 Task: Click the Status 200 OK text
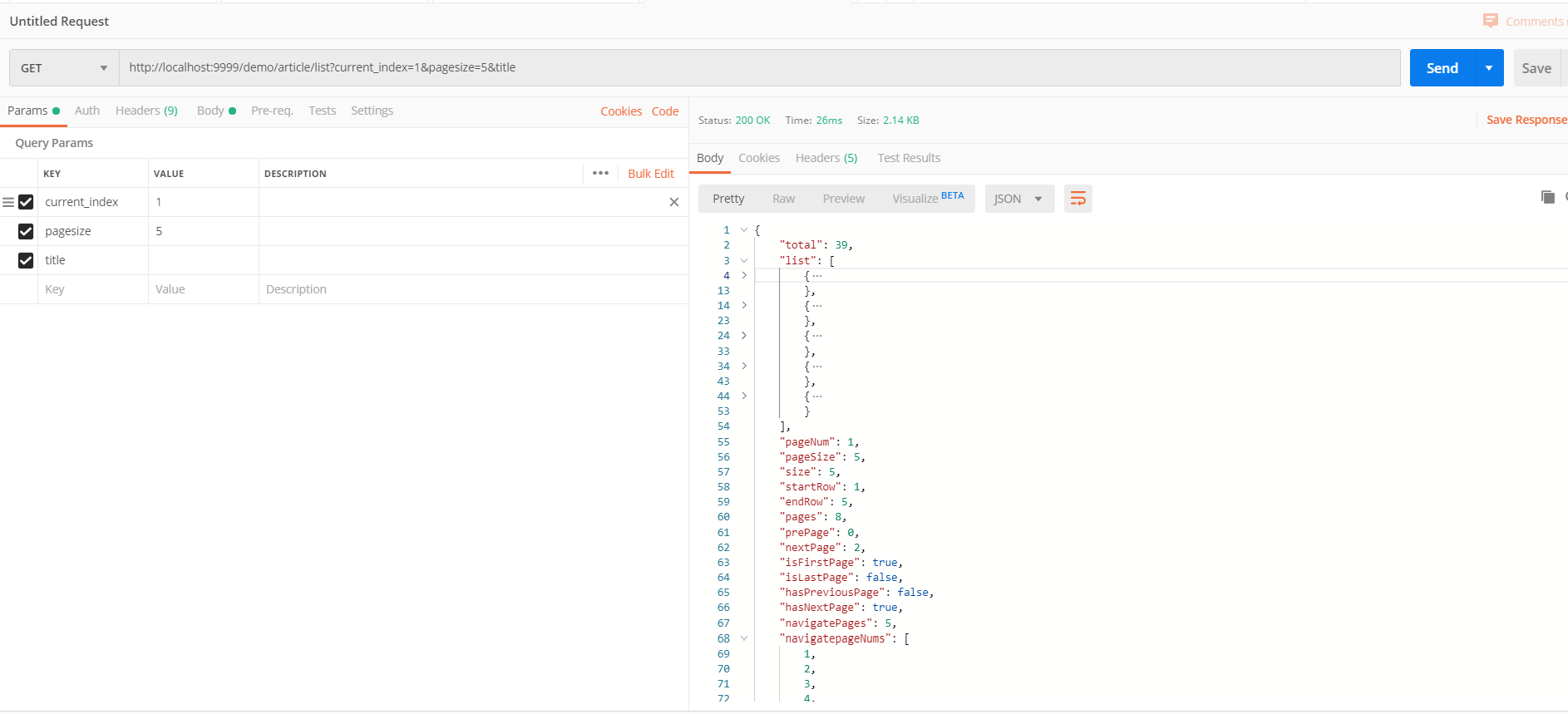(734, 121)
